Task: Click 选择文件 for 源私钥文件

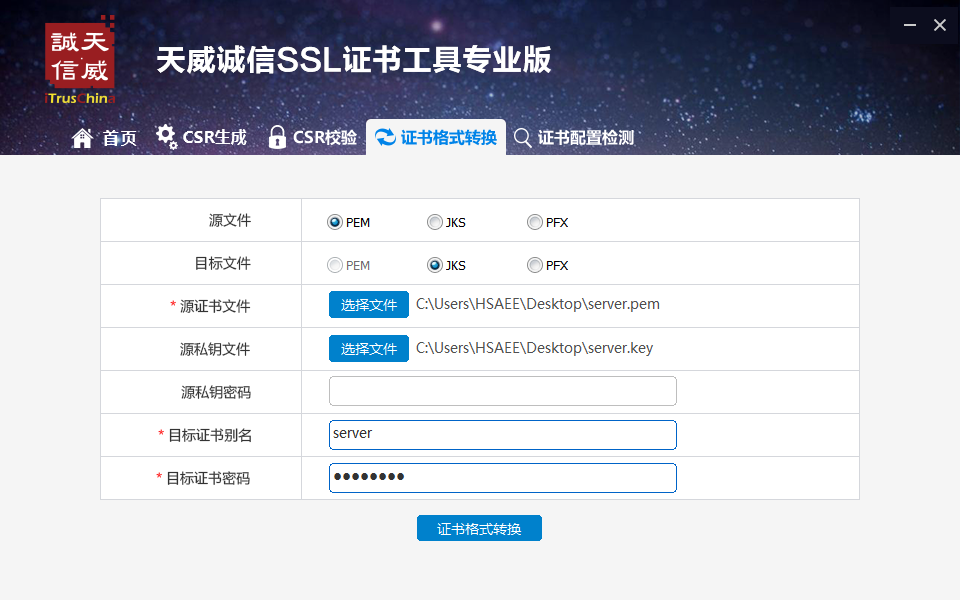Action: click(x=369, y=348)
